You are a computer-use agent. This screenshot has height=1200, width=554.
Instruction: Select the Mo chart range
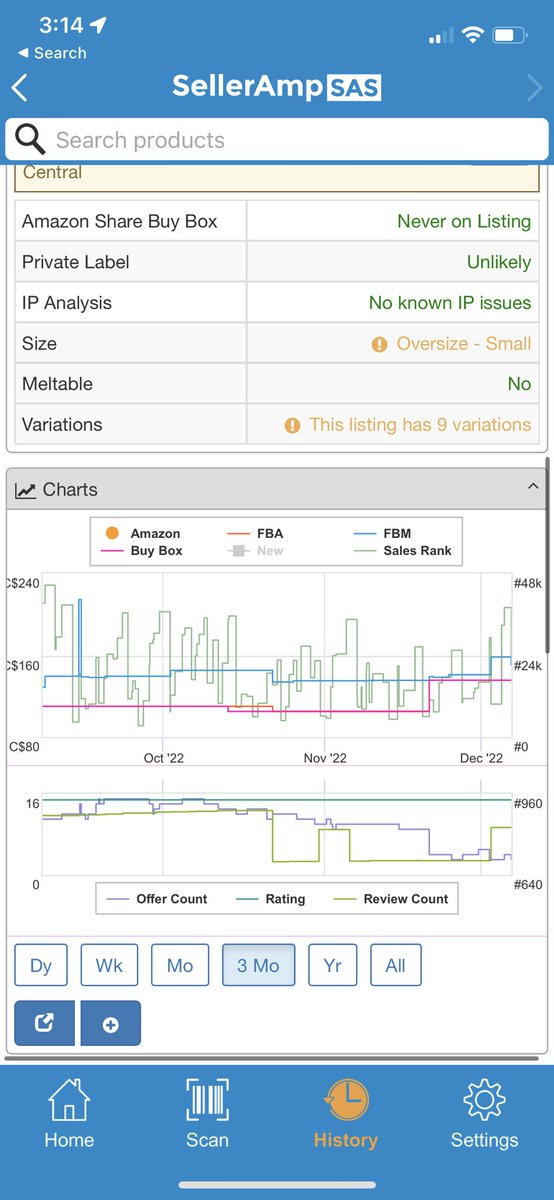coord(180,965)
